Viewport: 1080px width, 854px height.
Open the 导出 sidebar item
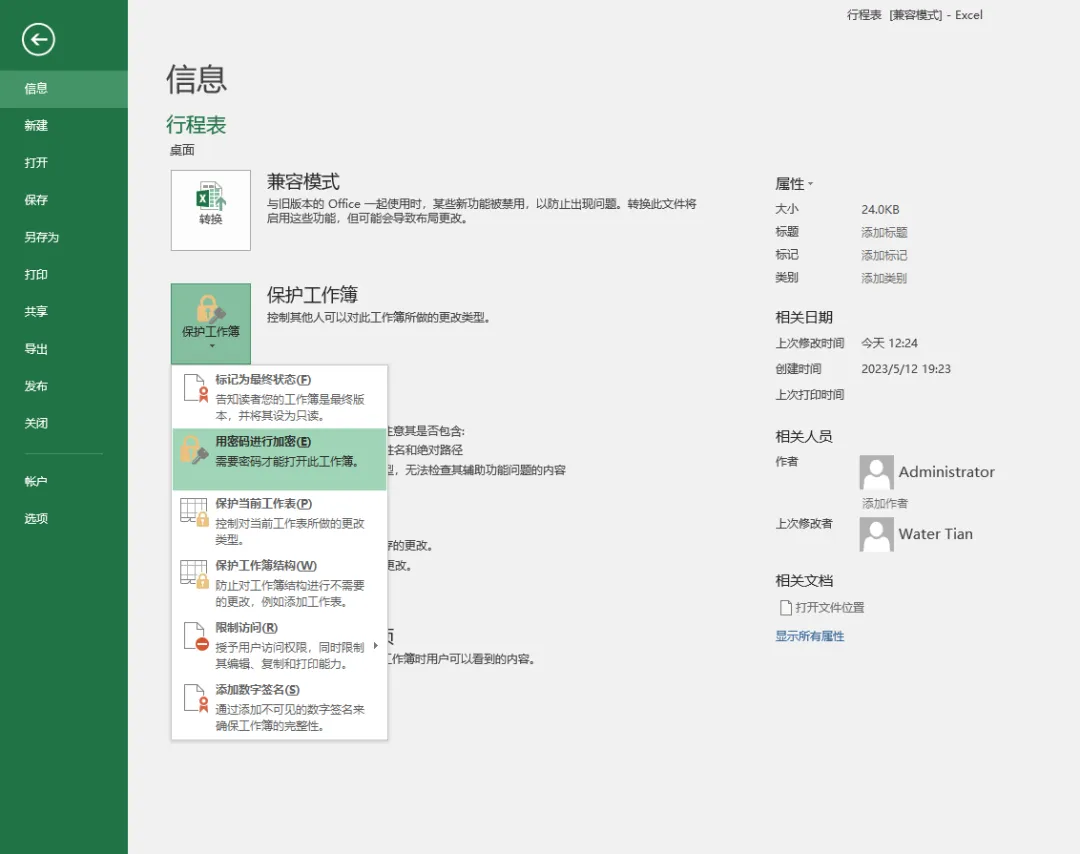click(63, 348)
